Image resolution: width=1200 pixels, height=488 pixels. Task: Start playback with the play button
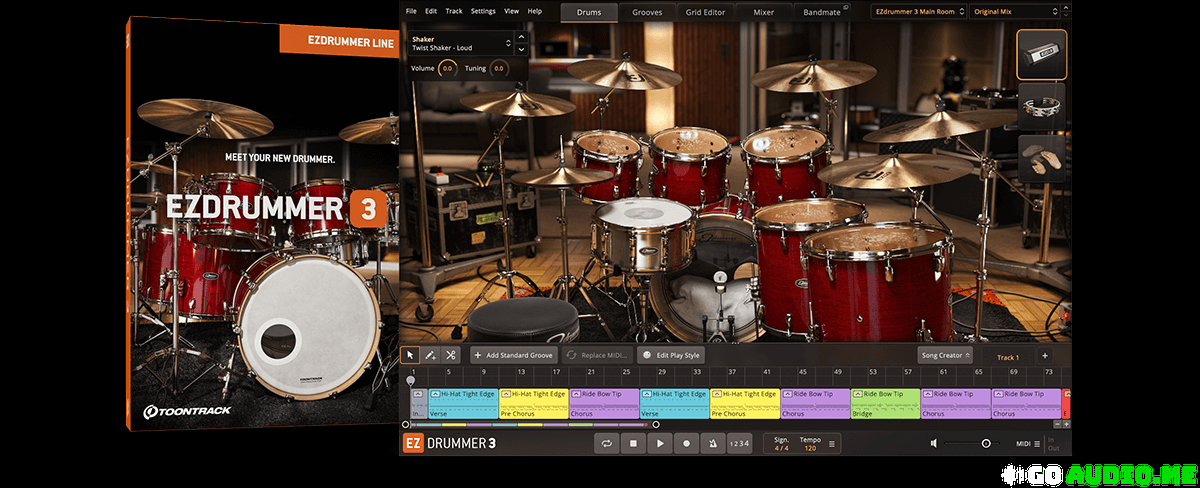click(660, 443)
